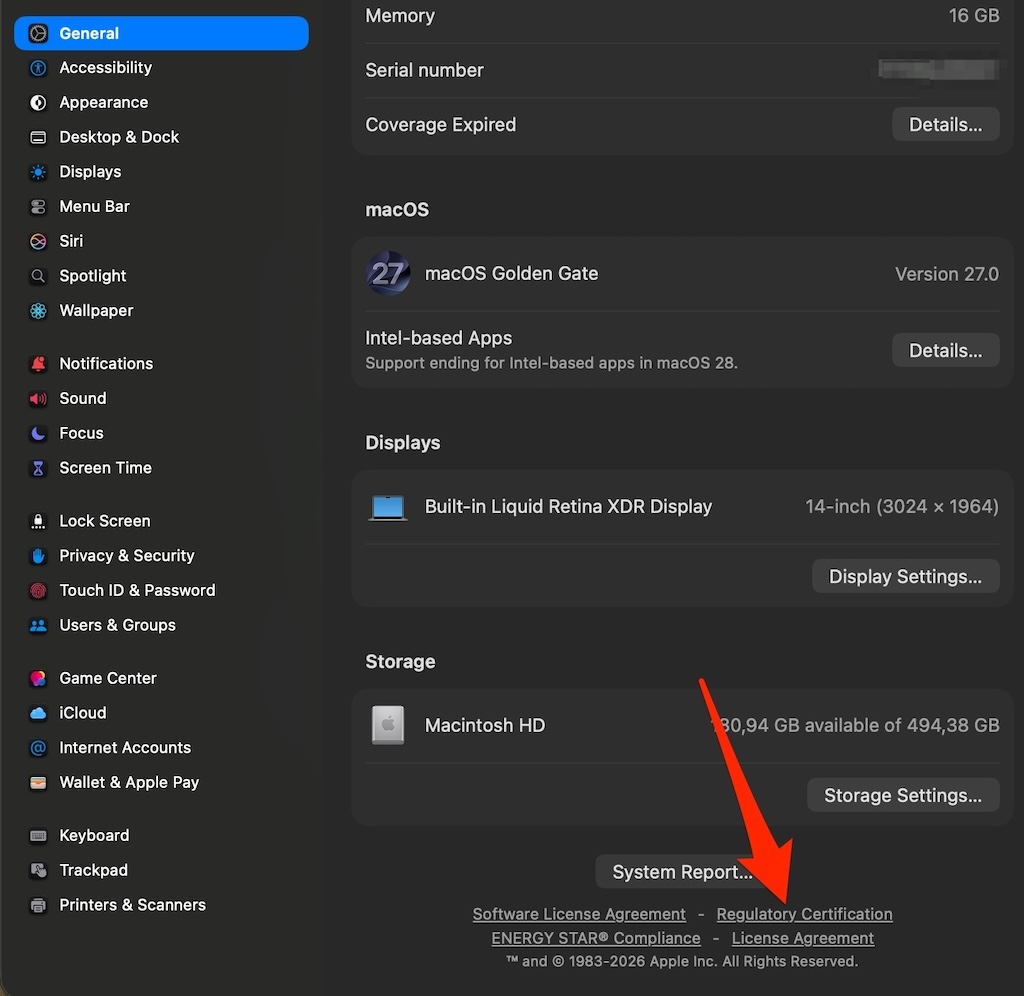Click the Keyboard icon
Image resolution: width=1024 pixels, height=996 pixels.
(39, 836)
